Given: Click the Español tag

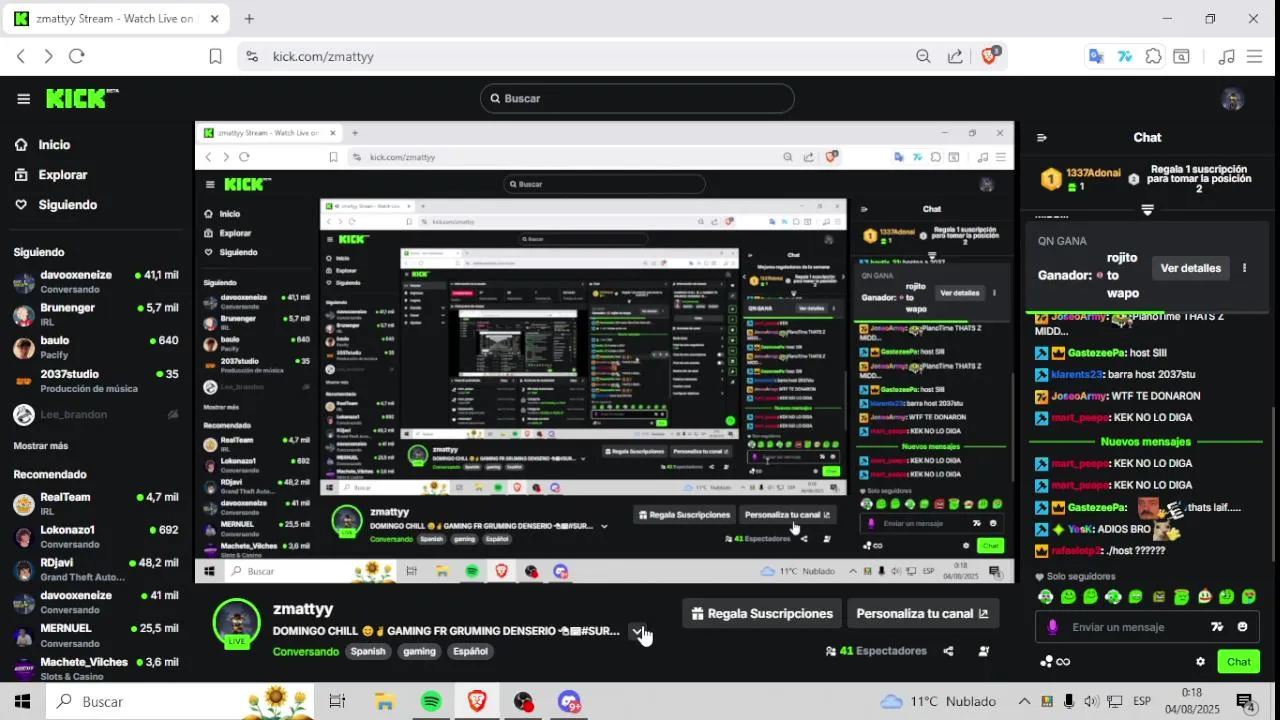Looking at the screenshot, I should pos(470,651).
